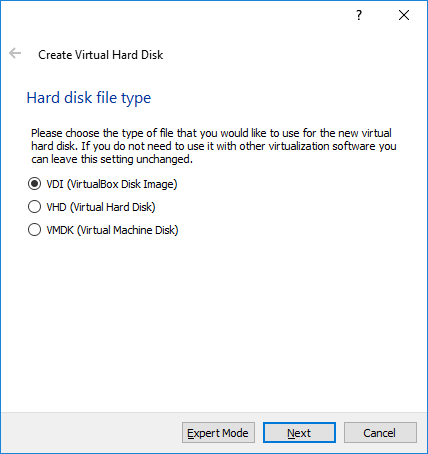
Task: Click the Create Virtual Hard Disk title text
Action: point(100,55)
